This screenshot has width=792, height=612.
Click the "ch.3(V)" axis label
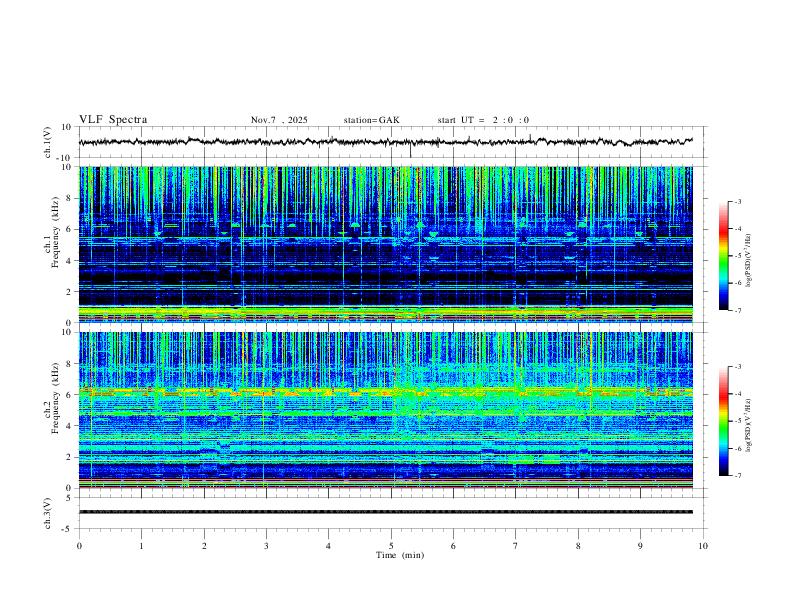[x=48, y=514]
